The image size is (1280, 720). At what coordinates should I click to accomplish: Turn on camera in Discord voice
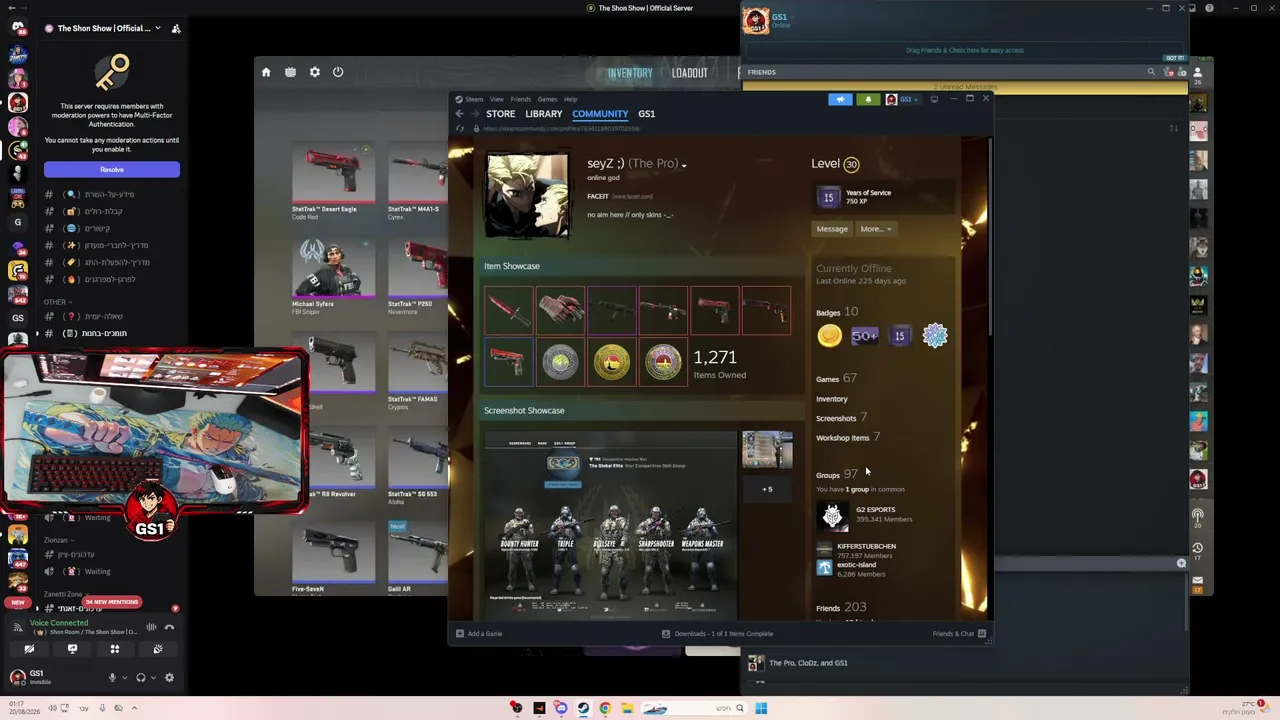click(29, 650)
